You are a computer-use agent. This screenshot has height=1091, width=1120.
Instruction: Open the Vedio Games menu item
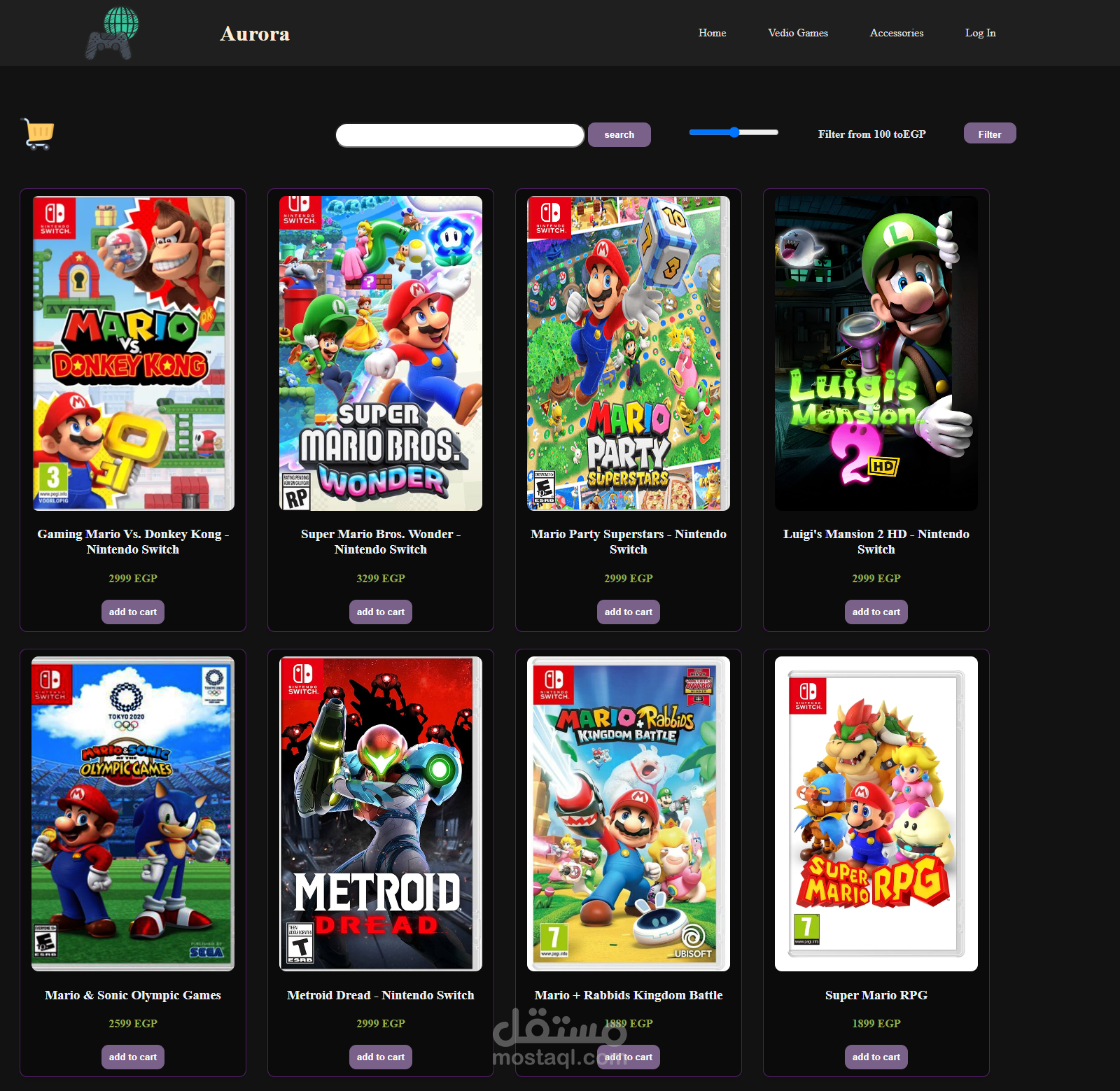click(x=797, y=33)
